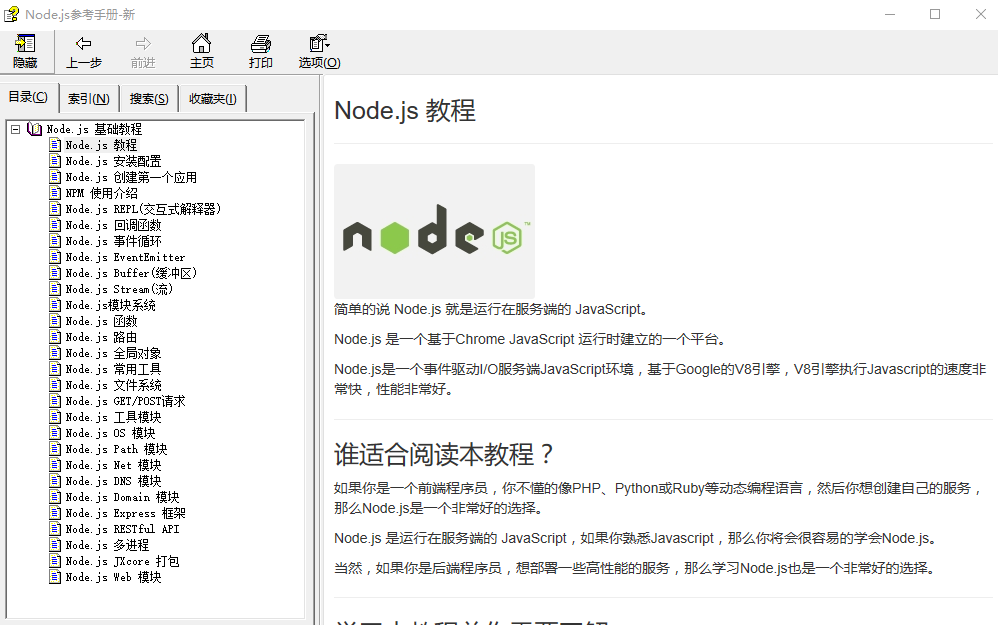Open the 选项 options menu icon
This screenshot has height=625, width=998.
click(x=318, y=52)
